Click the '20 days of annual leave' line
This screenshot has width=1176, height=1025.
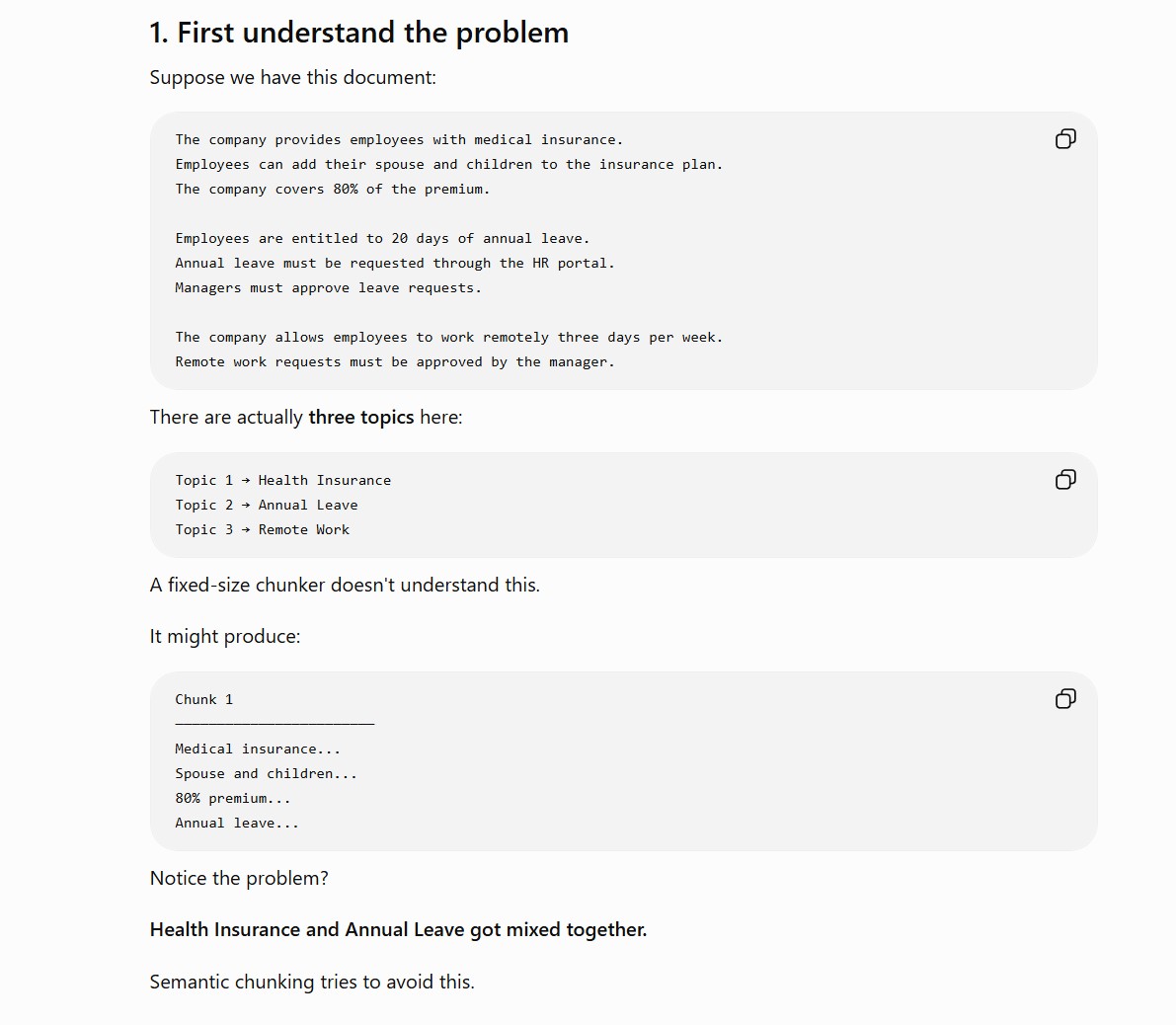[382, 239]
